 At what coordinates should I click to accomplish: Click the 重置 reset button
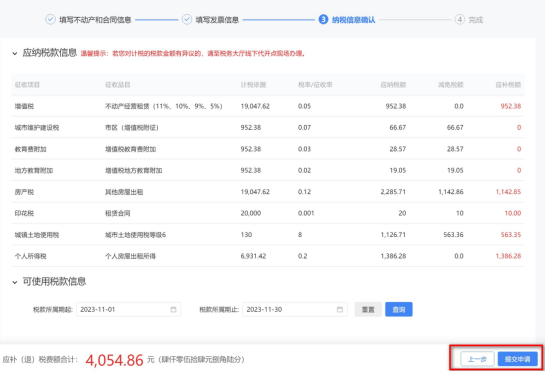tap(368, 310)
